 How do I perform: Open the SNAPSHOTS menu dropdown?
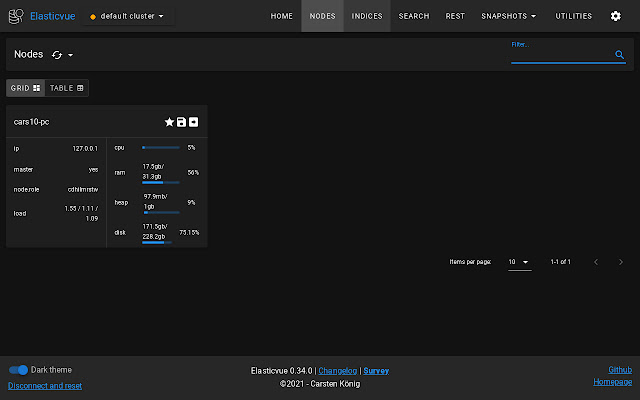pyautogui.click(x=509, y=16)
